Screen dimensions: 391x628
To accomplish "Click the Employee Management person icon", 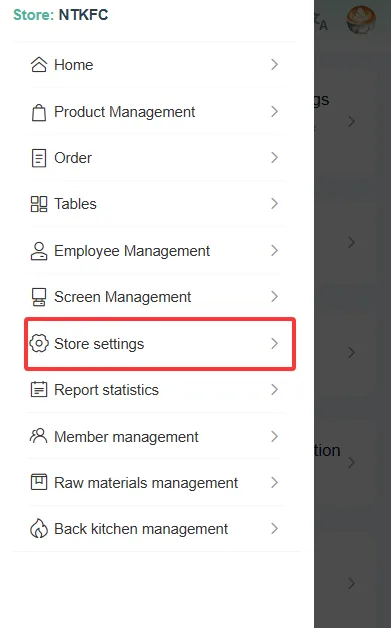I will (x=39, y=251).
